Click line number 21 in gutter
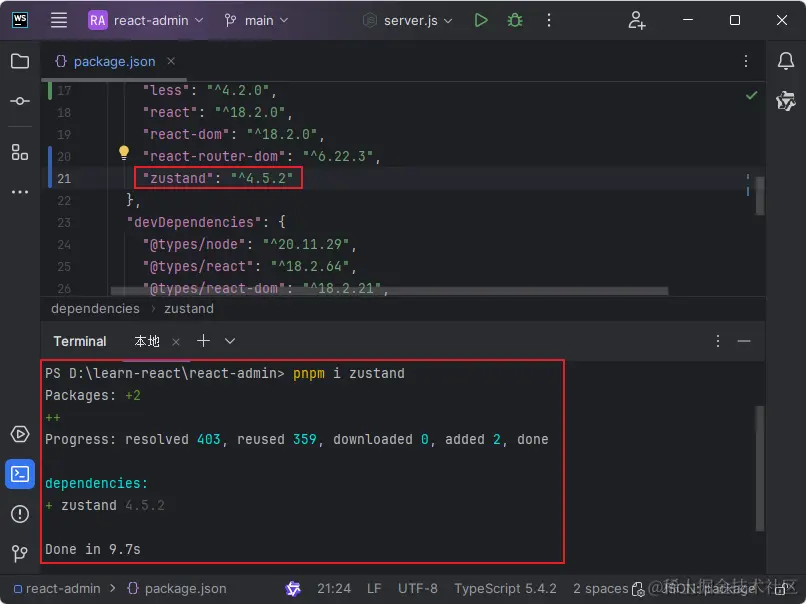Viewport: 806px width, 604px height. 64,178
